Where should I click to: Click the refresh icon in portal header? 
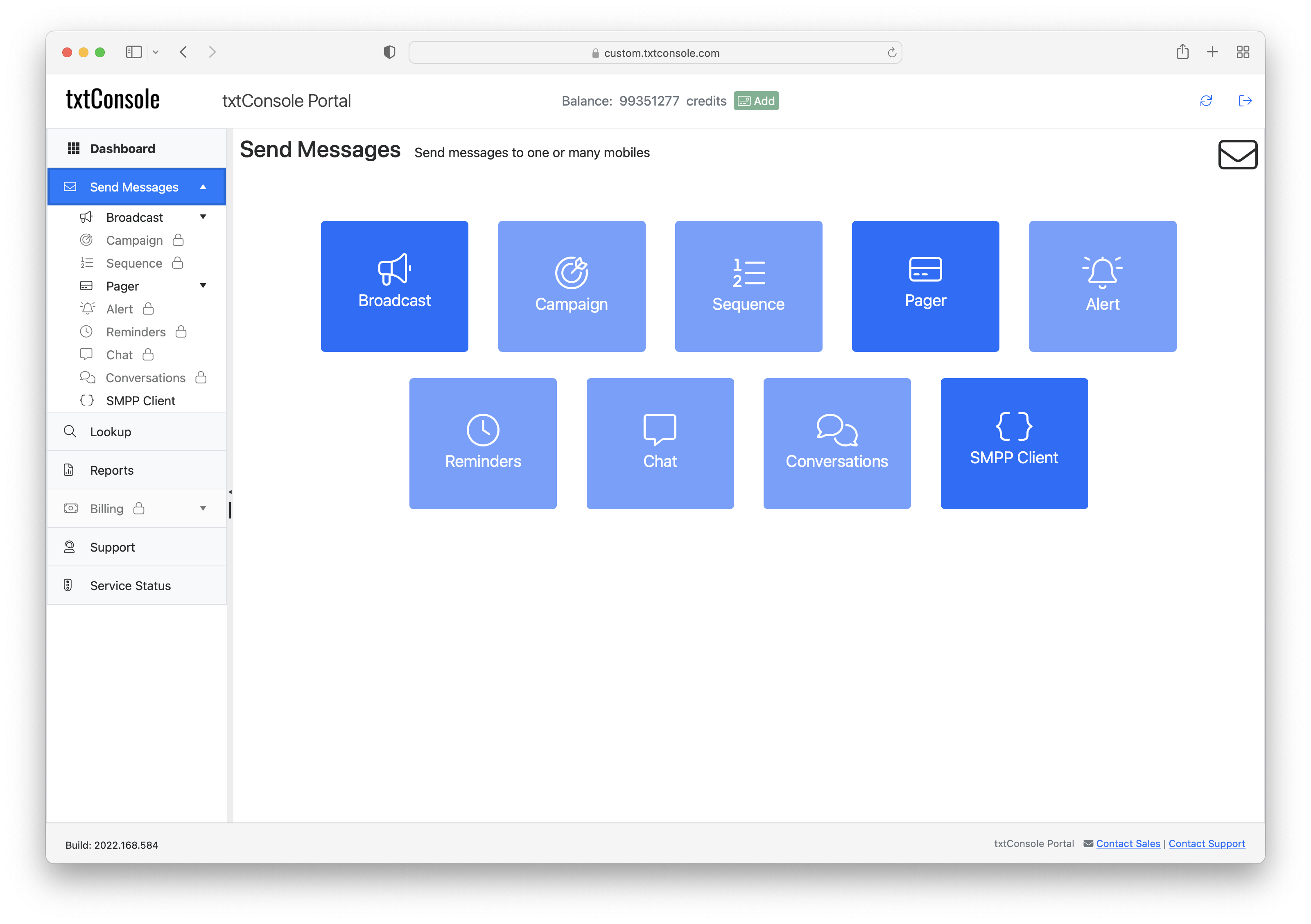(x=1205, y=101)
